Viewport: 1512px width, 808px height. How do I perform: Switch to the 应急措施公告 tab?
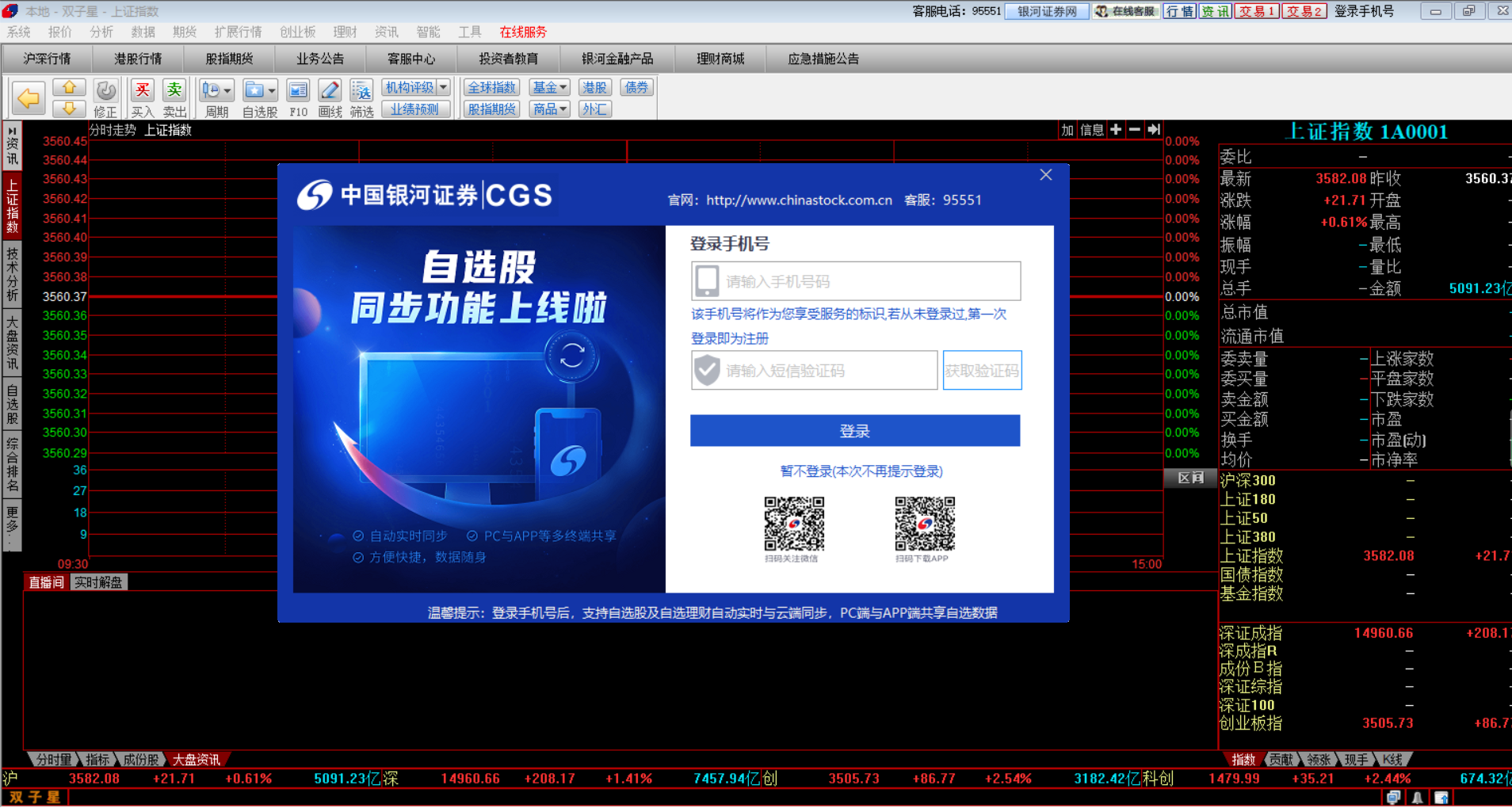(823, 59)
